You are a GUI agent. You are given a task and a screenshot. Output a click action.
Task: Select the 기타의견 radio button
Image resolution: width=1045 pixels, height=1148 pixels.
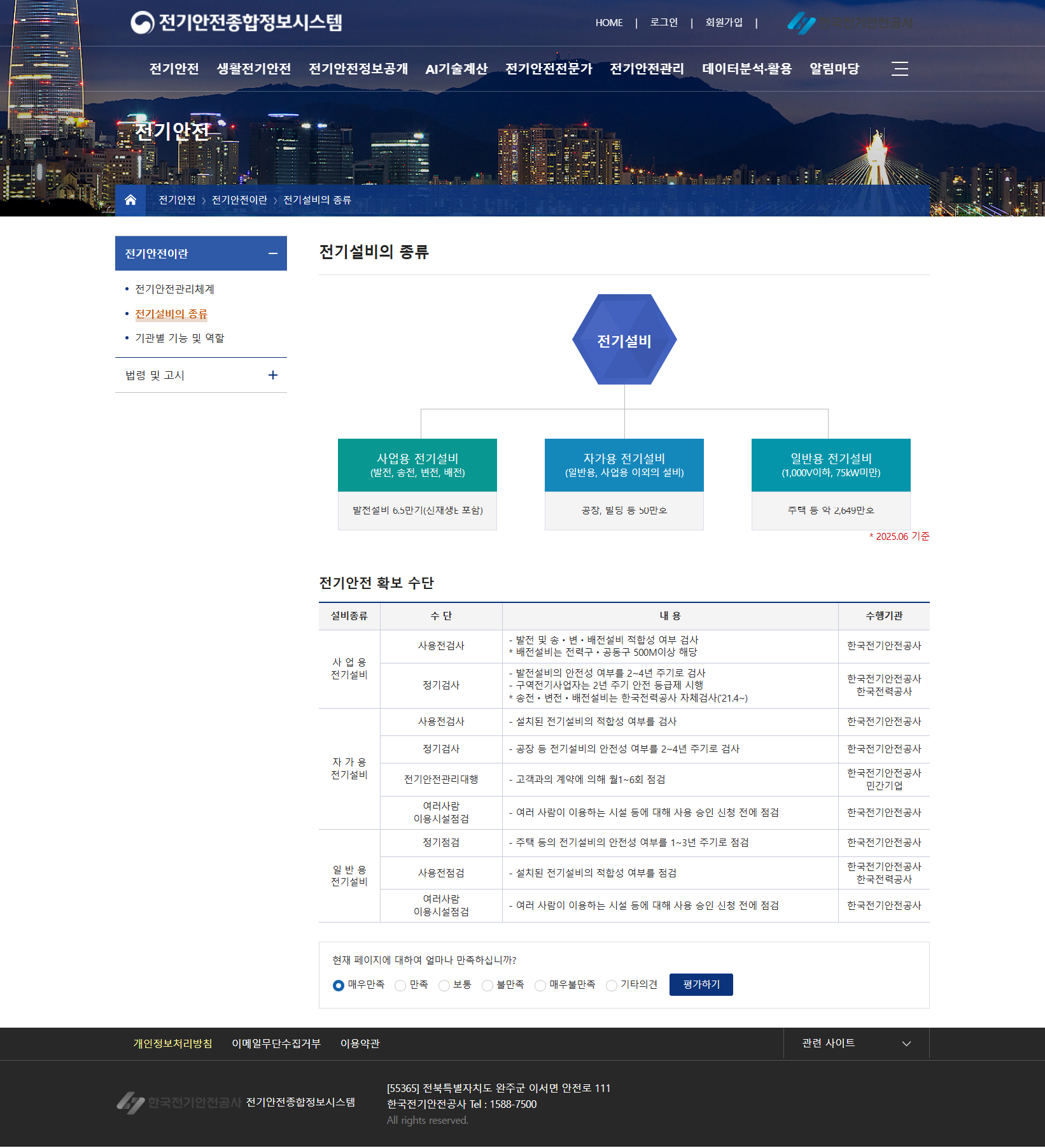coord(612,986)
